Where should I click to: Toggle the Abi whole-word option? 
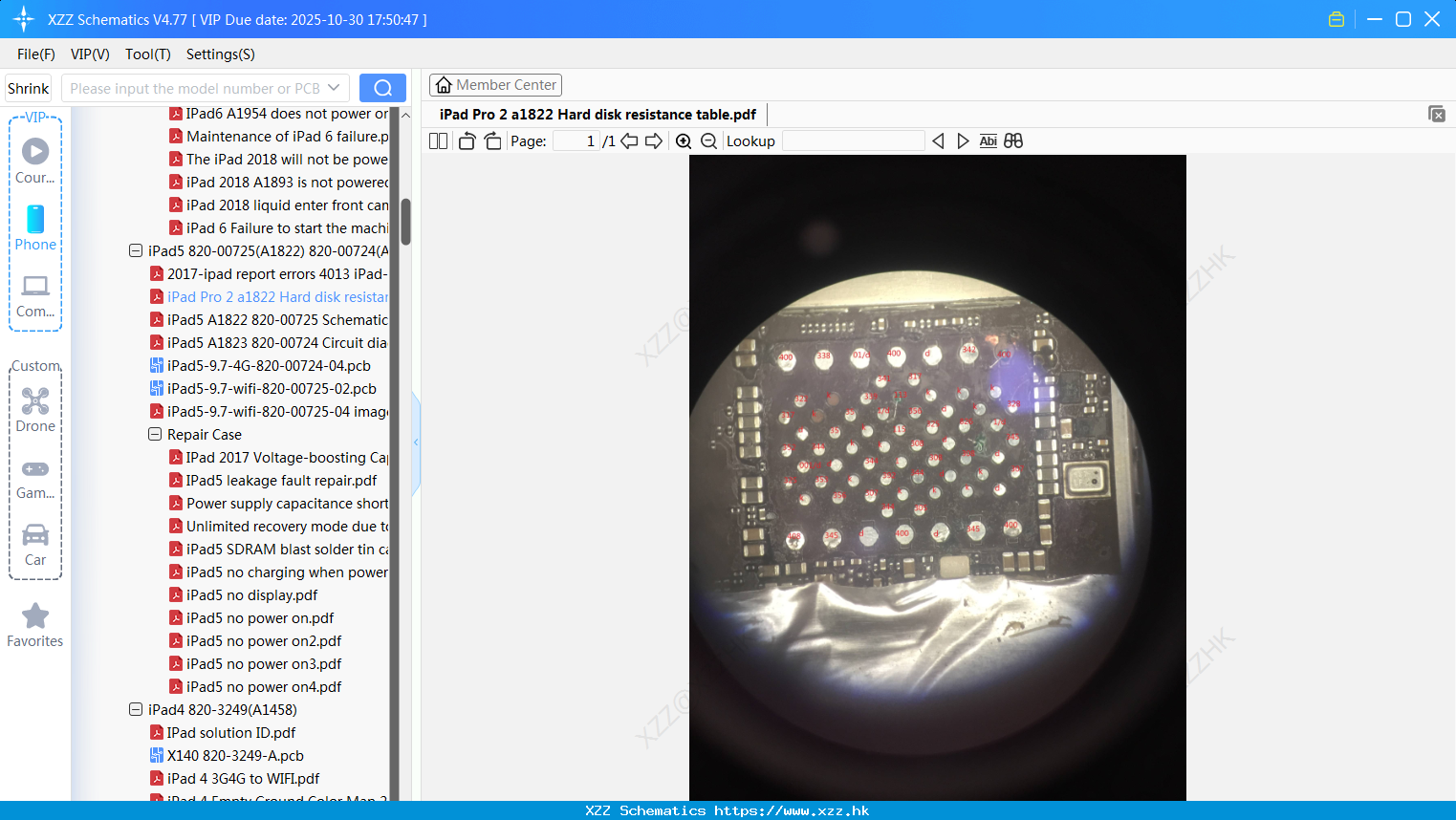click(988, 140)
